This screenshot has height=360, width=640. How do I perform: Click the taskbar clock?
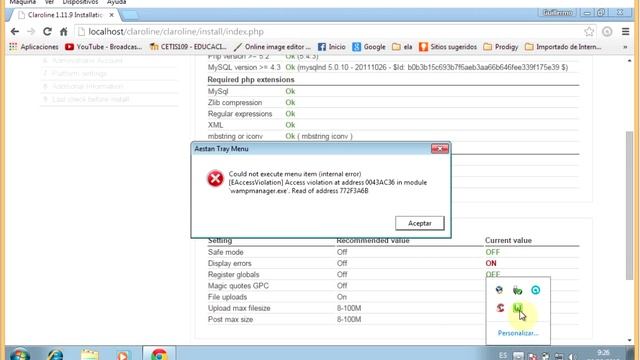[x=603, y=354]
